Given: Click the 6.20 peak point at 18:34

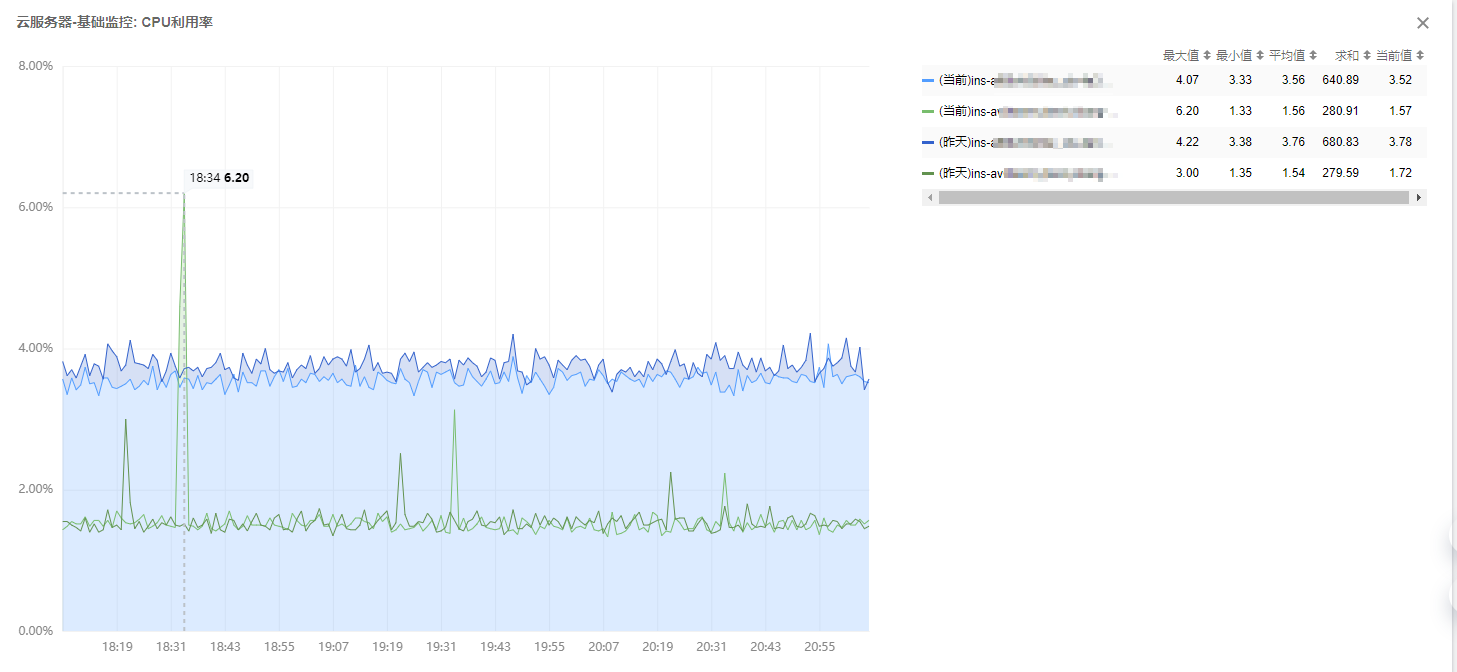Looking at the screenshot, I should tap(184, 193).
